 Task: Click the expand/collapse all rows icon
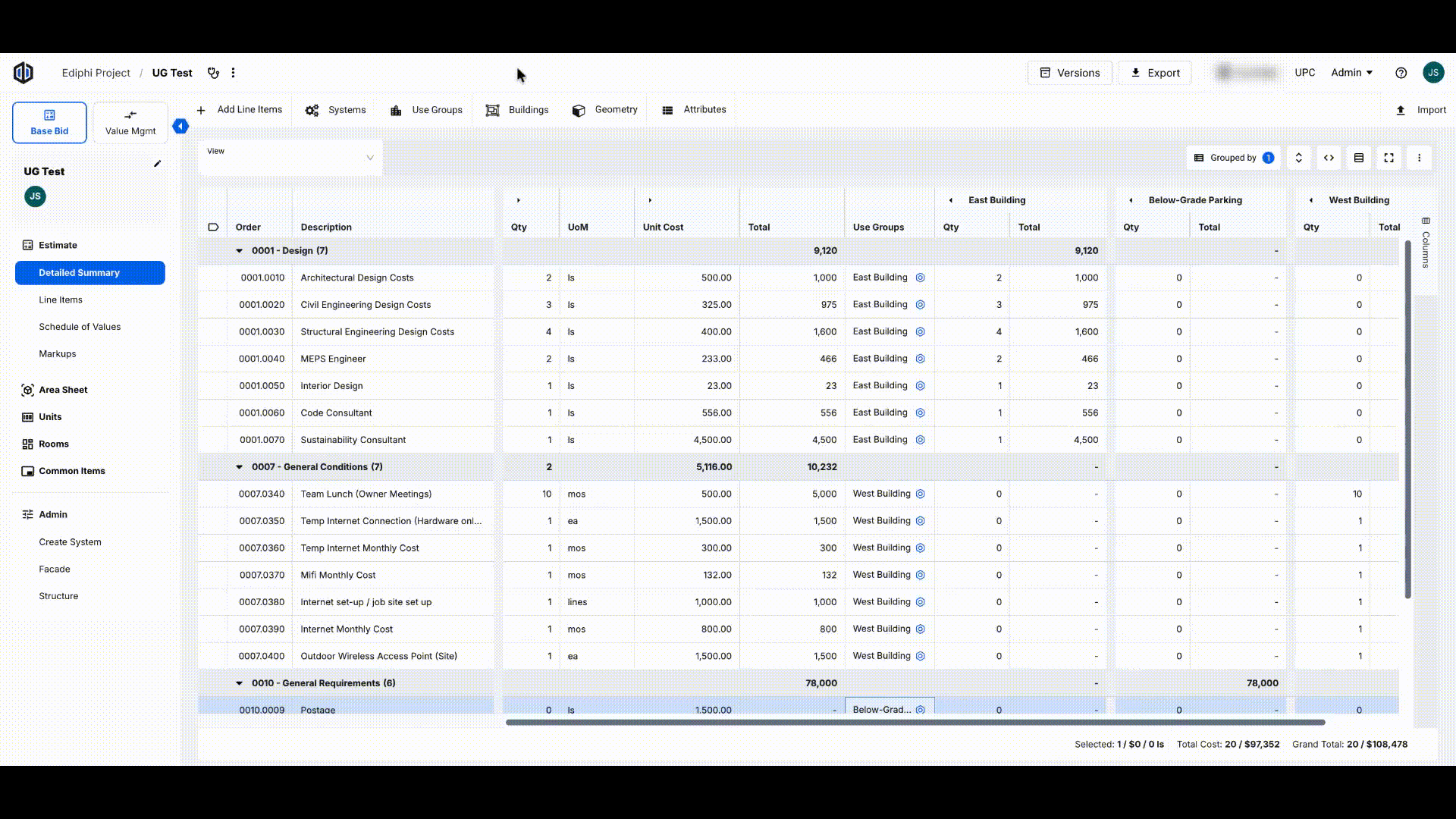pyautogui.click(x=1298, y=158)
